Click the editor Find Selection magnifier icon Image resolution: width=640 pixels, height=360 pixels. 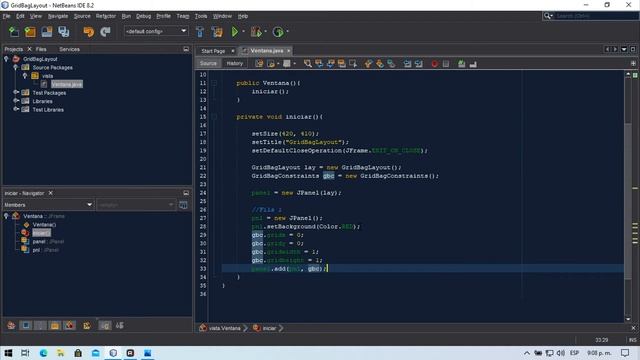coord(307,63)
